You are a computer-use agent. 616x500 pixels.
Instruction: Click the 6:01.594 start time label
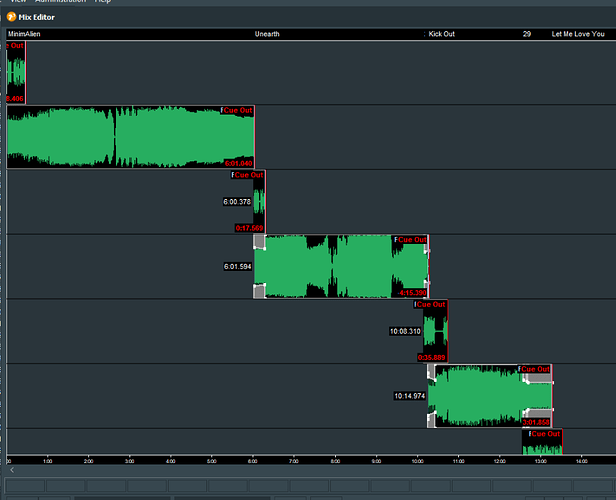click(237, 267)
